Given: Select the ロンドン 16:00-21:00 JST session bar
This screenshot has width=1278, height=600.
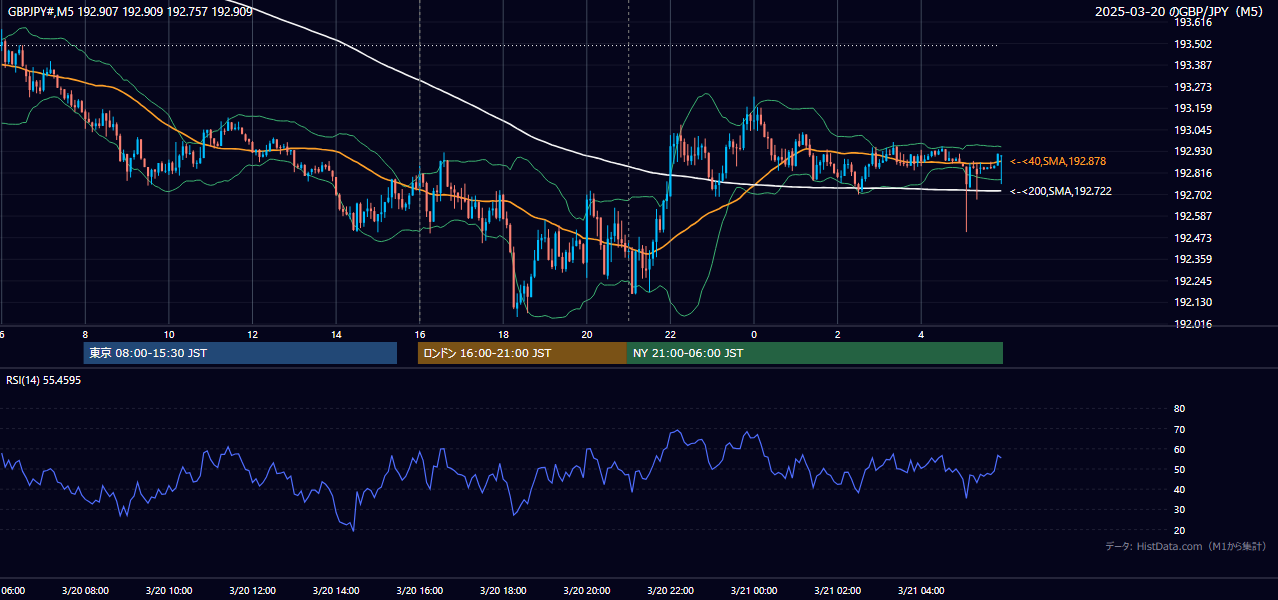Looking at the screenshot, I should [x=522, y=353].
